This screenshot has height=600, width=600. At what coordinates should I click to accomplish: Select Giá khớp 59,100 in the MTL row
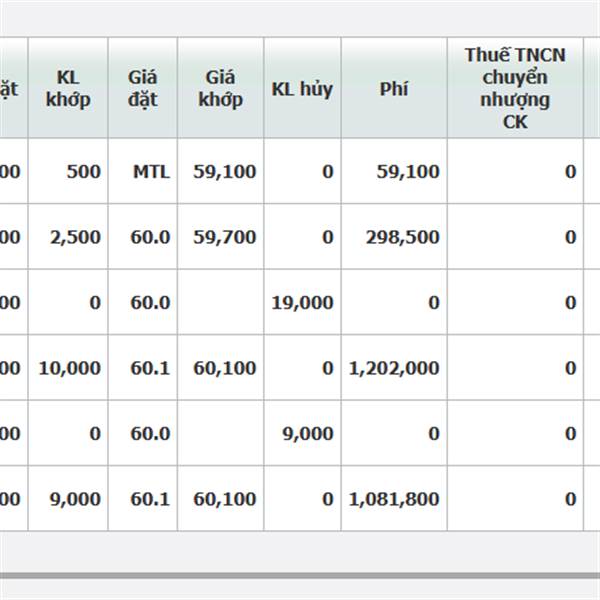tap(221, 171)
